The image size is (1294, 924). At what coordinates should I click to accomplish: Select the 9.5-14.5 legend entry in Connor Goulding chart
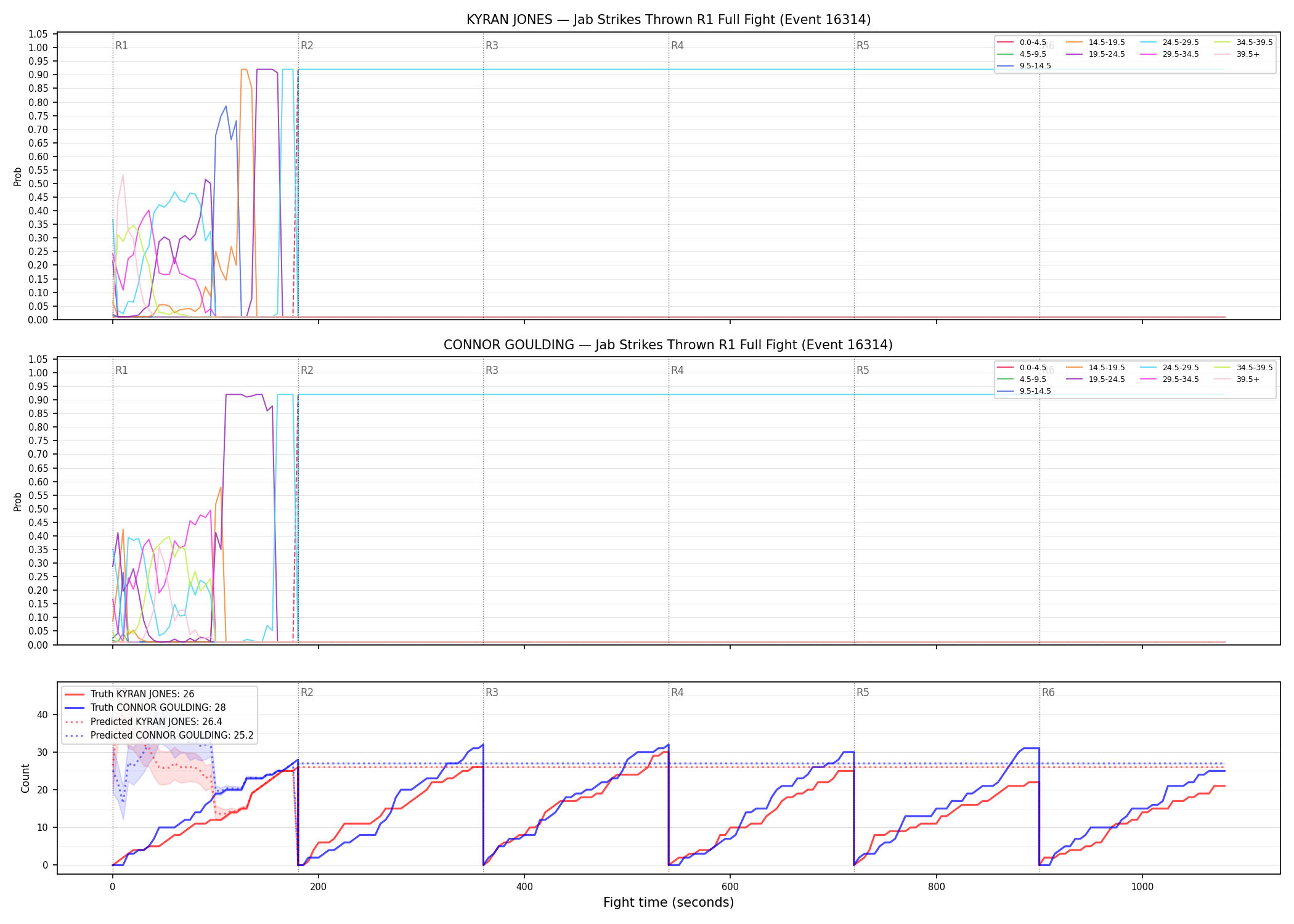click(x=1024, y=391)
